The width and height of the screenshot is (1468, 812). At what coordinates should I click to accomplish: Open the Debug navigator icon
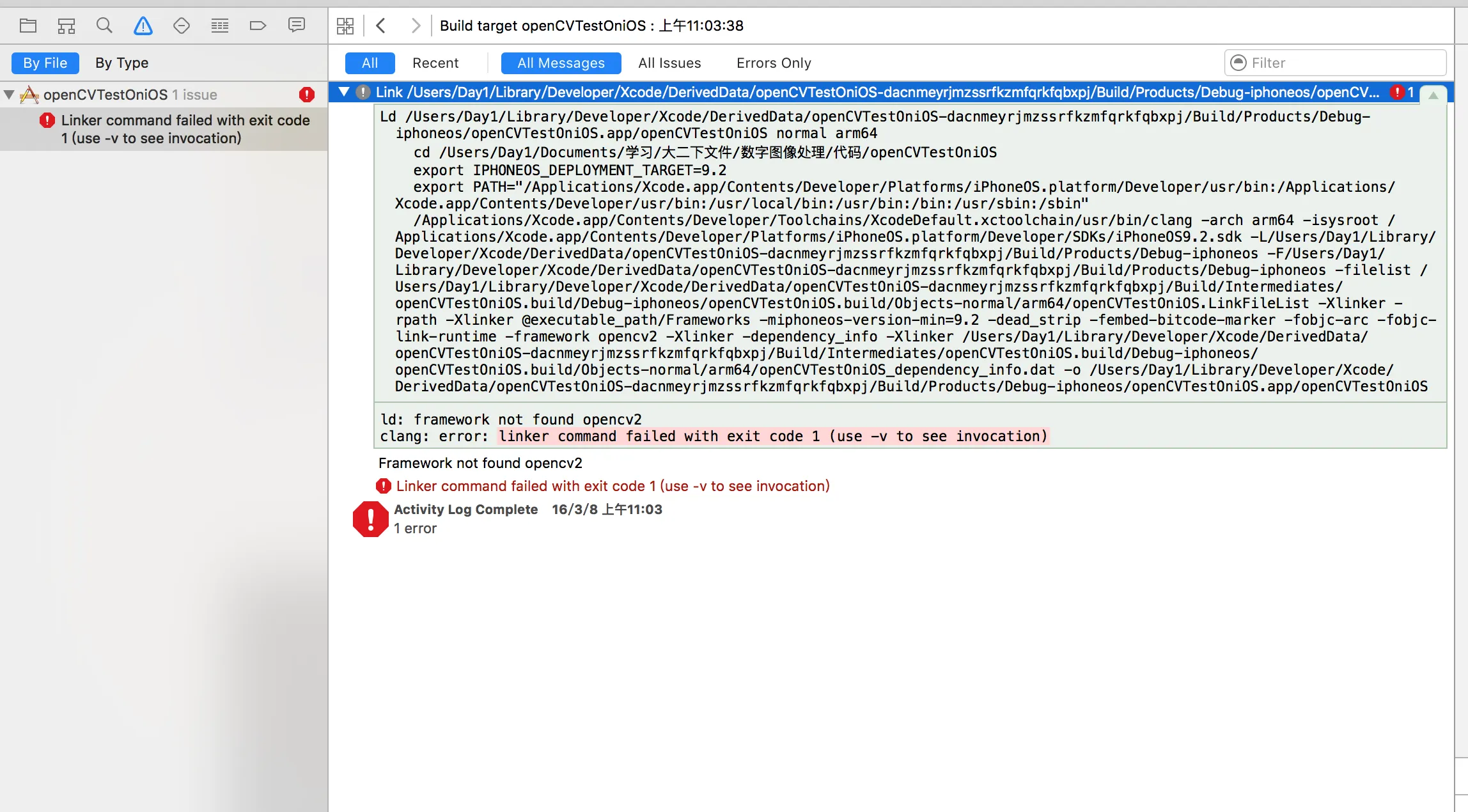coord(220,26)
